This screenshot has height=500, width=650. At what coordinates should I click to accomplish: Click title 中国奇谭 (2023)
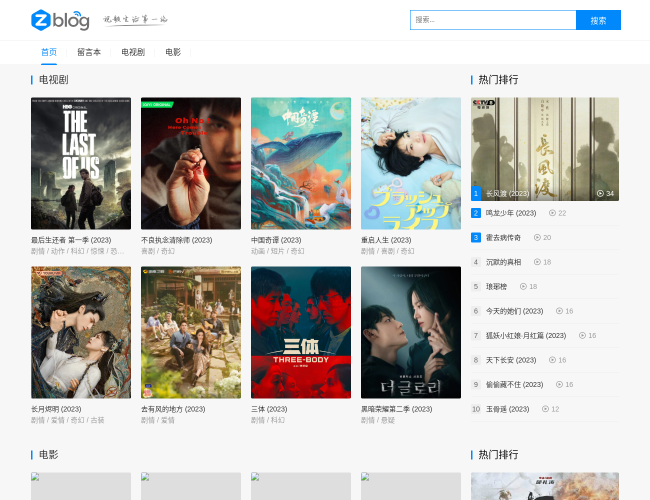pos(276,240)
